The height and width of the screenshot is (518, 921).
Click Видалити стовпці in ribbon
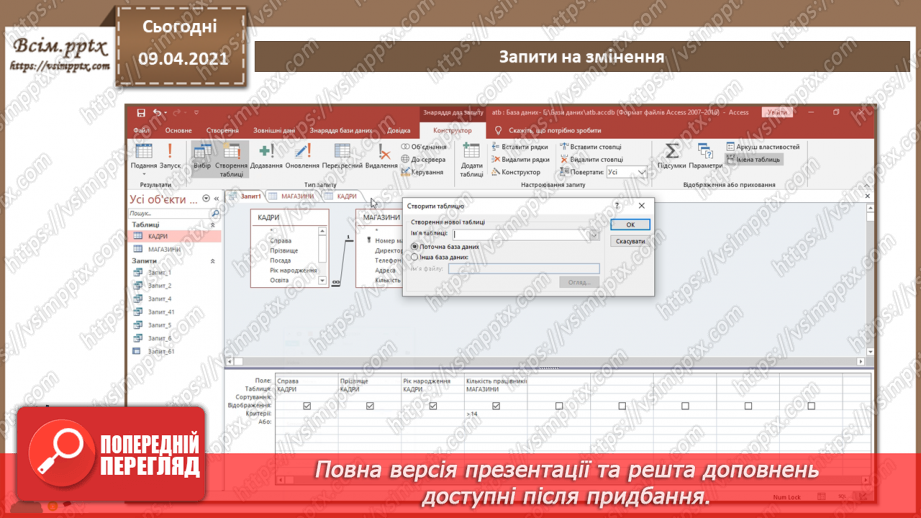(x=591, y=159)
